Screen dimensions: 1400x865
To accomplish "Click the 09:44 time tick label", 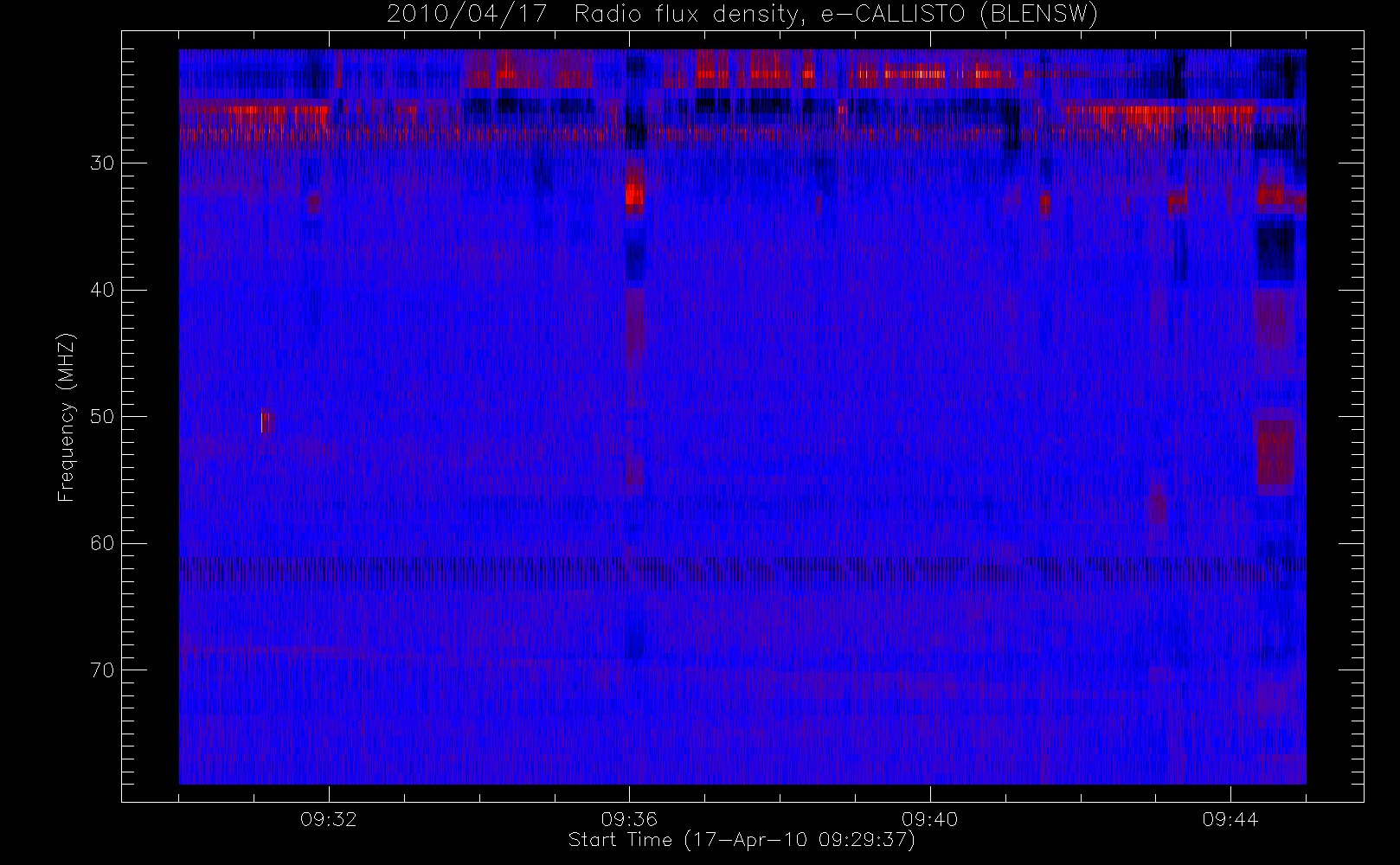I will point(1230,818).
